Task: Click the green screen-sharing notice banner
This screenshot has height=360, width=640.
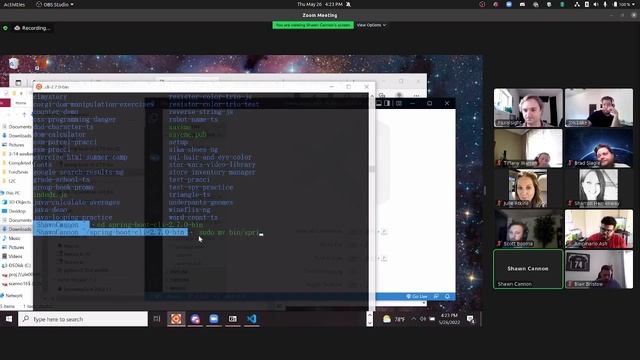Action: pos(313,25)
